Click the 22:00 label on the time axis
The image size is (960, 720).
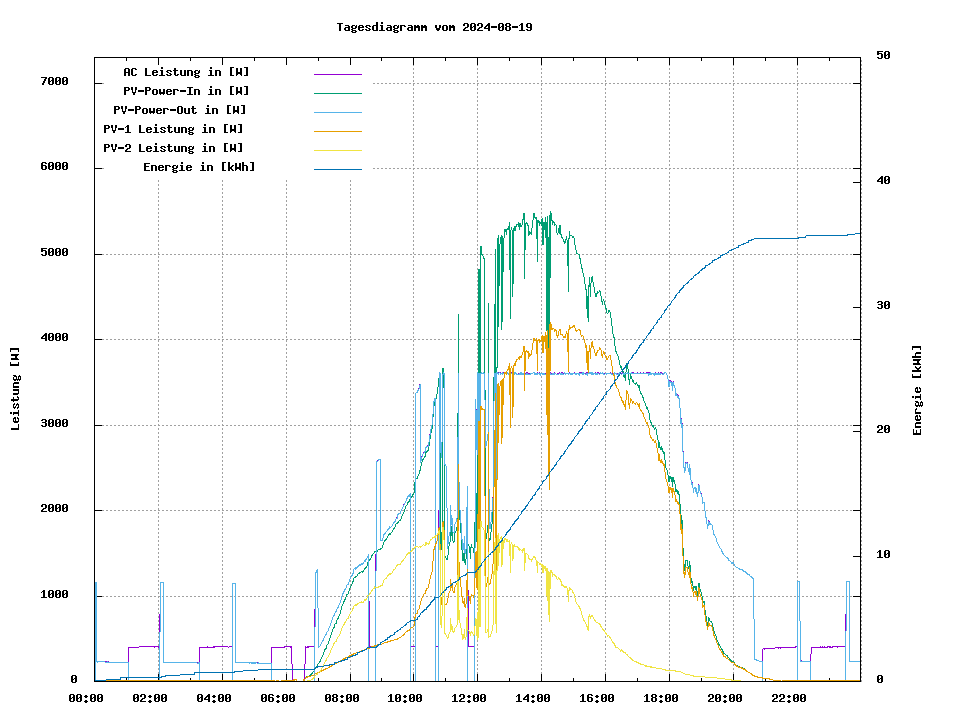(789, 698)
